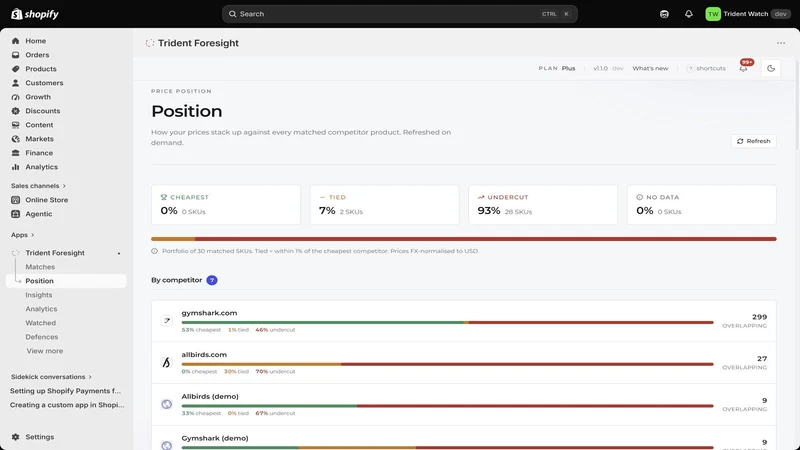This screenshot has width=800, height=450.
Task: Click the TW account avatar
Action: click(x=713, y=14)
